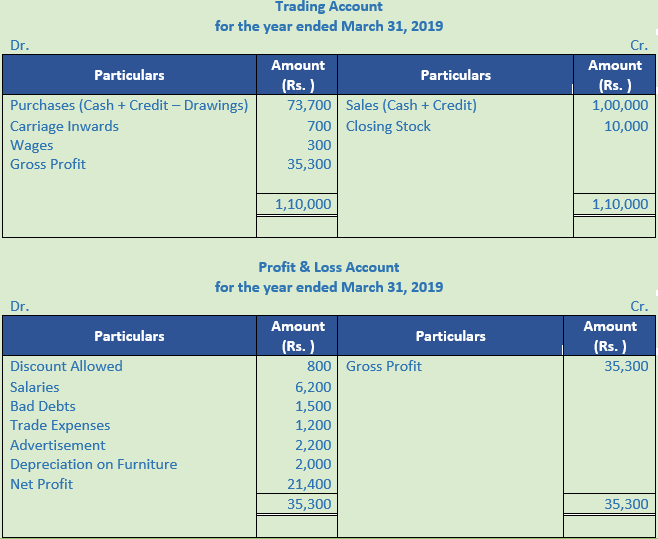
Task: Select the Net Profit label
Action: click(x=41, y=484)
